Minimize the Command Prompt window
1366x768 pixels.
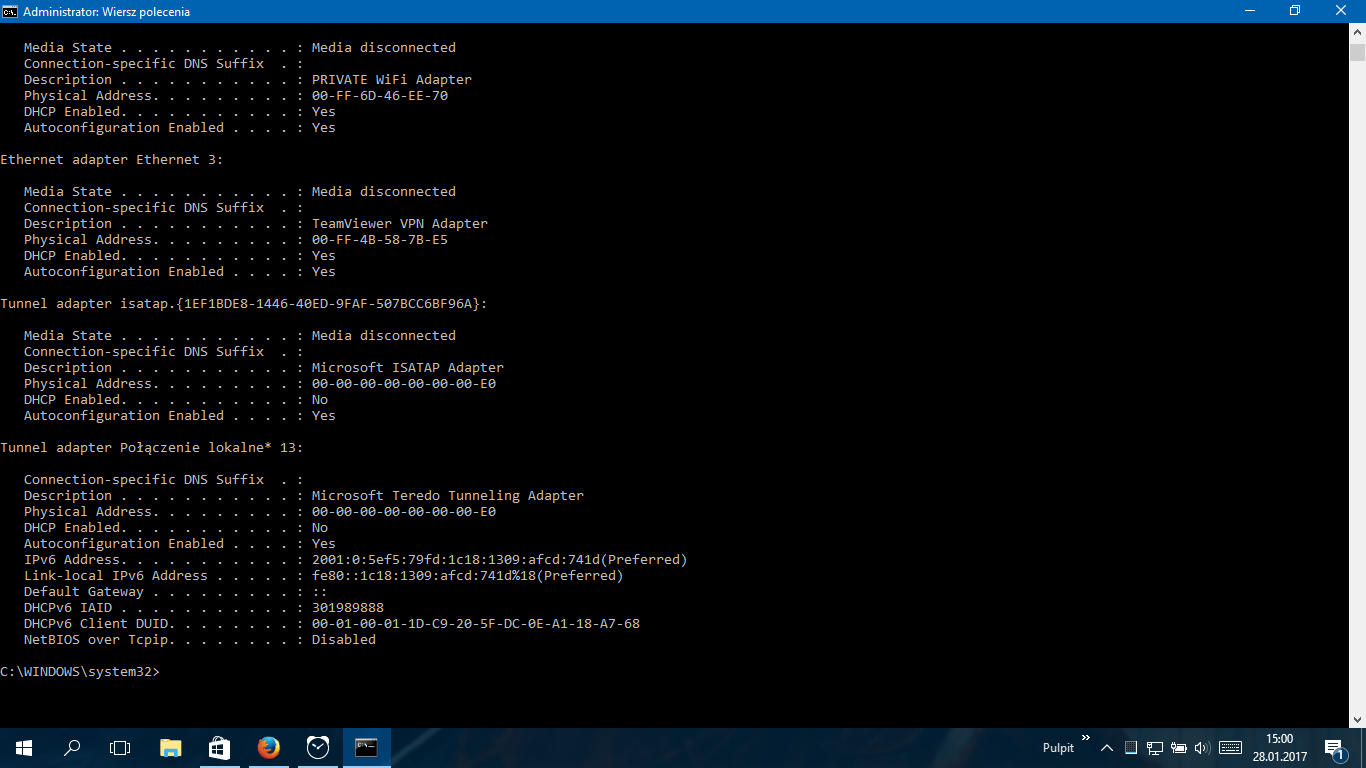[x=1249, y=11]
